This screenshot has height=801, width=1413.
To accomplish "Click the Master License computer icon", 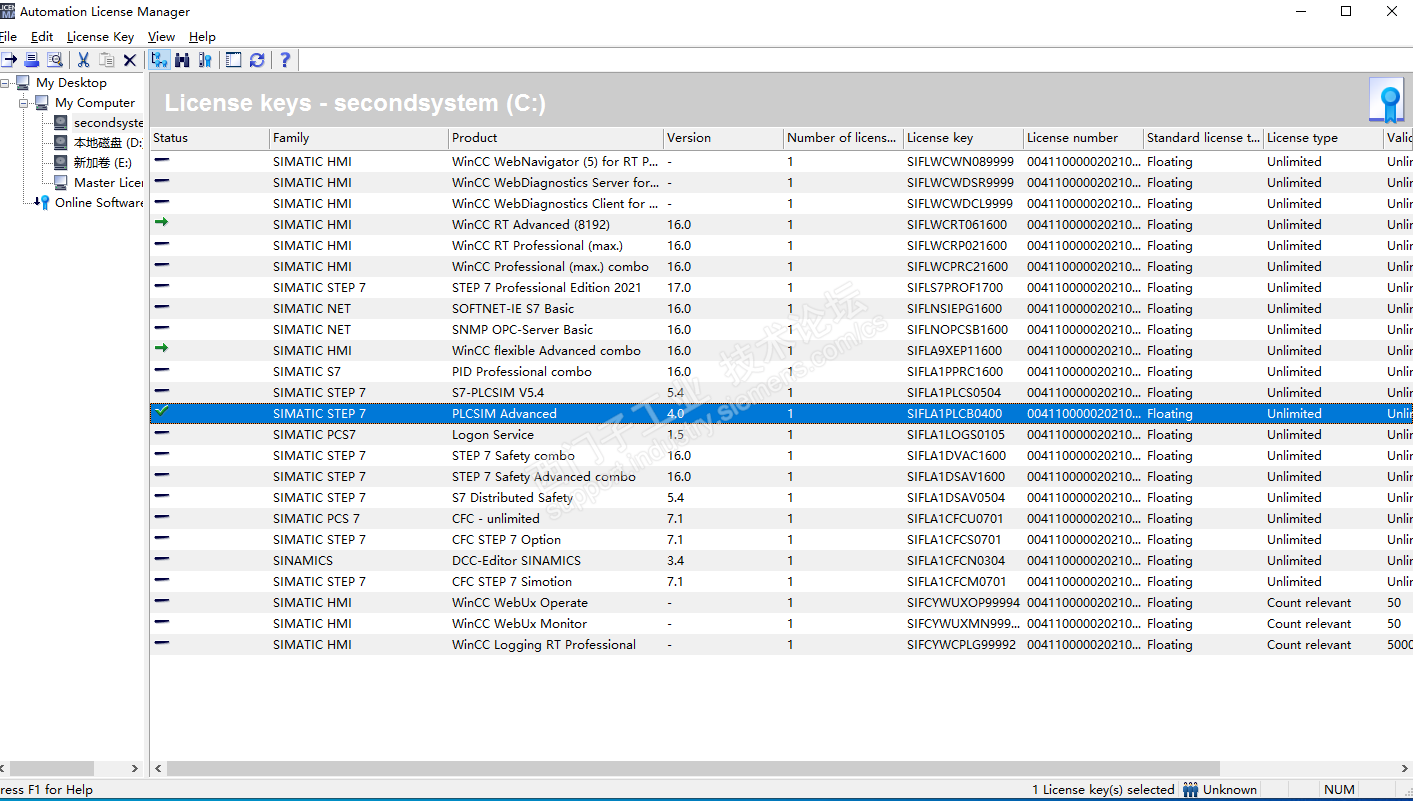I will pyautogui.click(x=61, y=183).
